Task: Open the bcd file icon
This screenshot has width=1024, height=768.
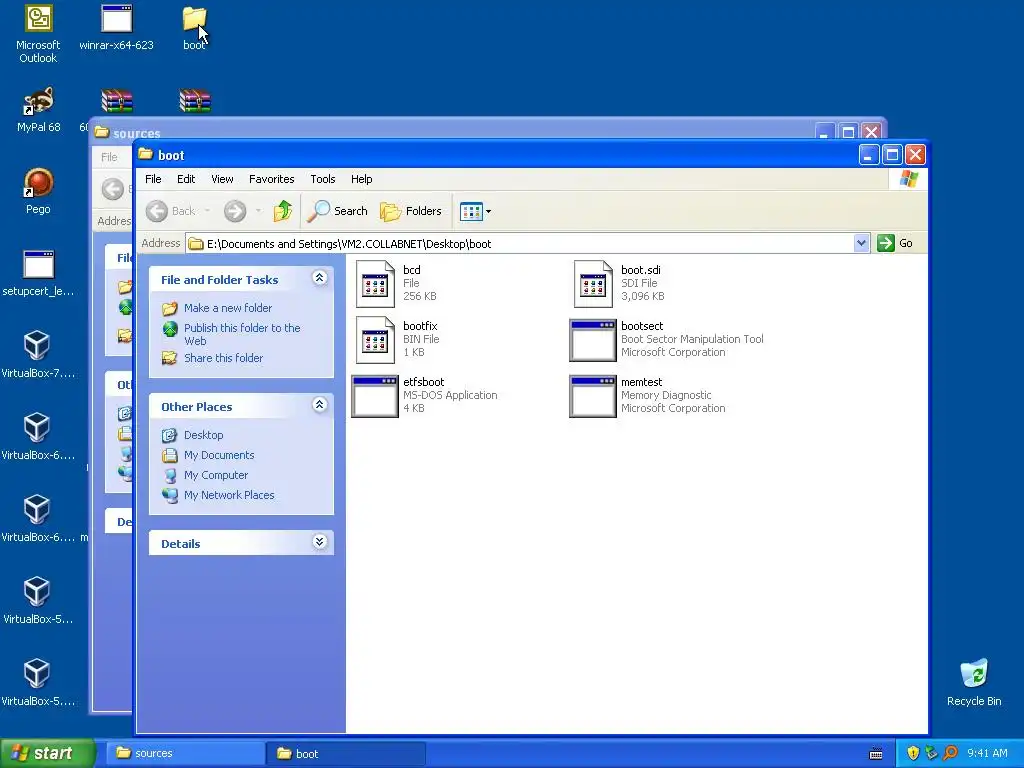Action: pos(375,283)
